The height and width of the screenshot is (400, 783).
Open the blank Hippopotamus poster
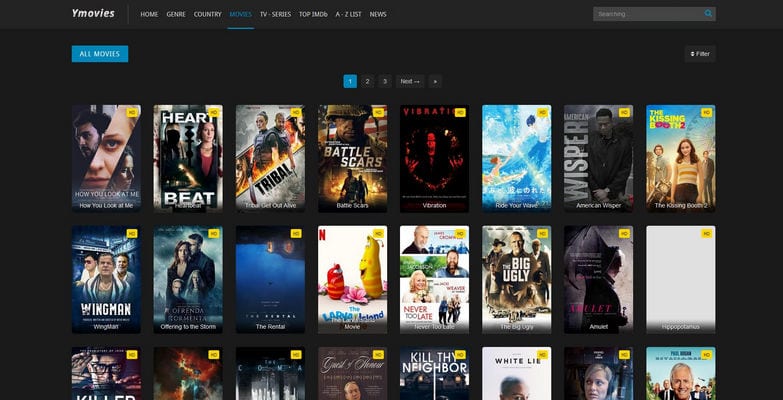click(x=681, y=280)
